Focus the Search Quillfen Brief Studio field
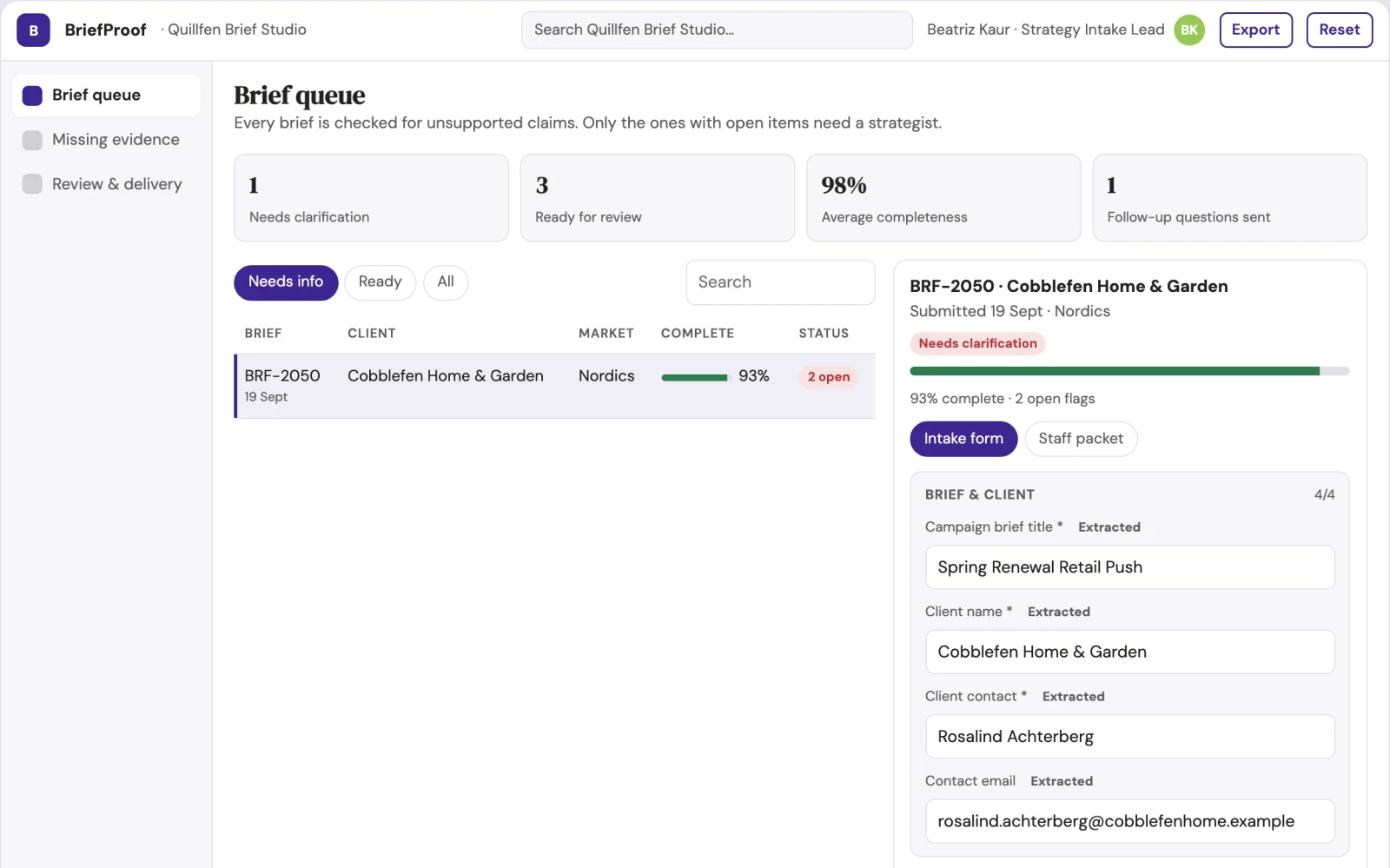The width and height of the screenshot is (1390, 868). tap(717, 30)
